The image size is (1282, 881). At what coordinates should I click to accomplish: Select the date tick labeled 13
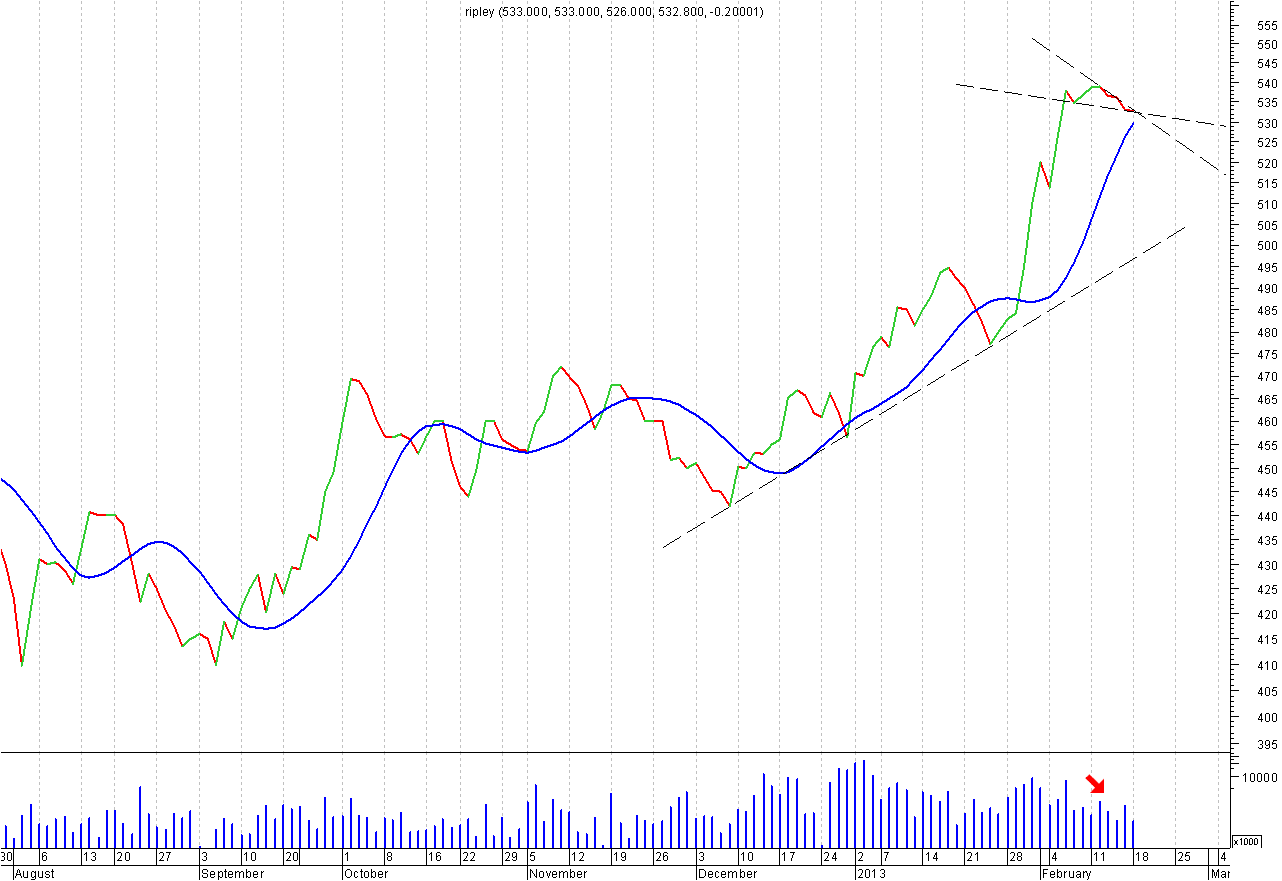(x=89, y=857)
